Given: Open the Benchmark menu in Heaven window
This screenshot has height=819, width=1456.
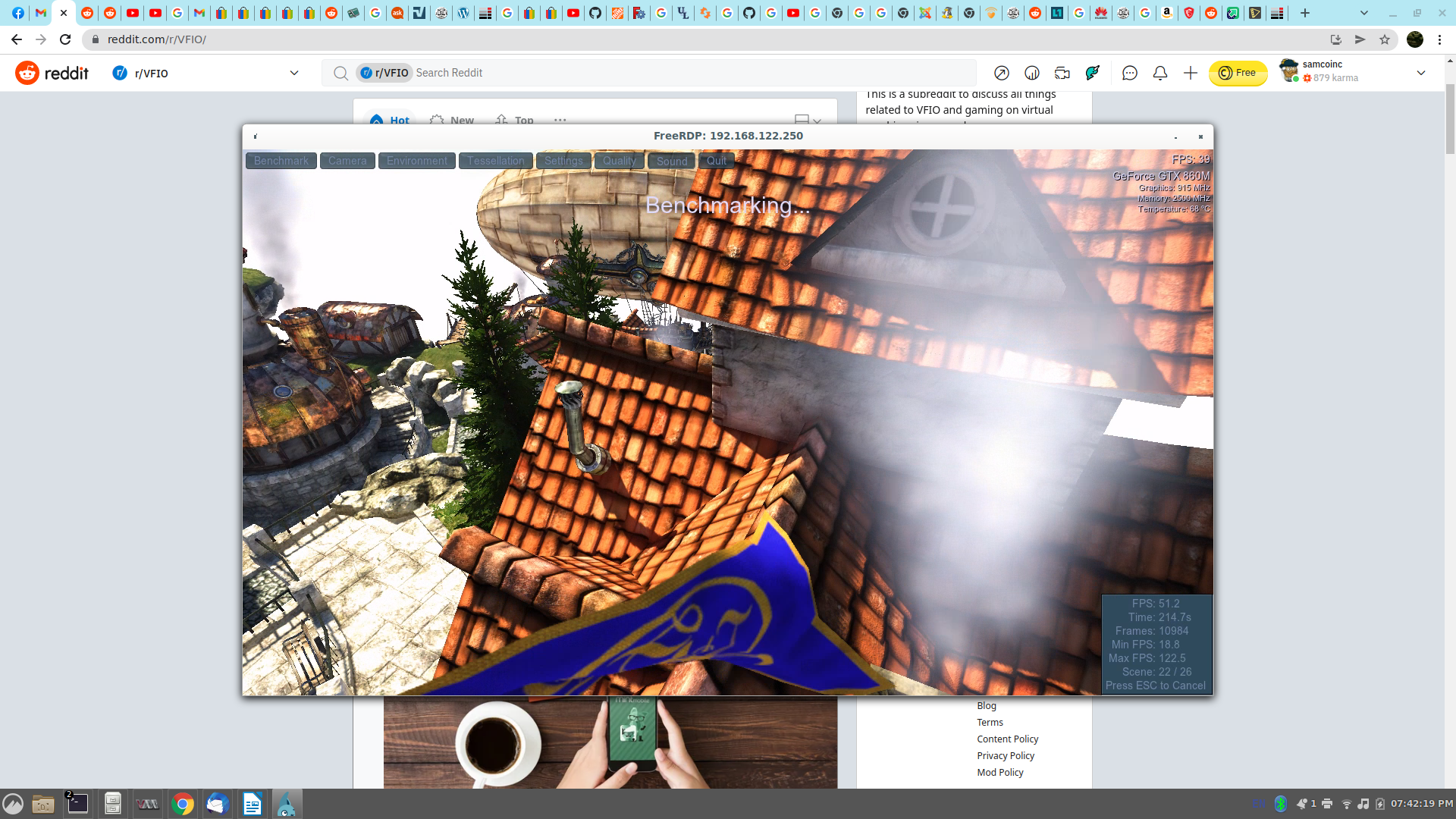Looking at the screenshot, I should 281,161.
